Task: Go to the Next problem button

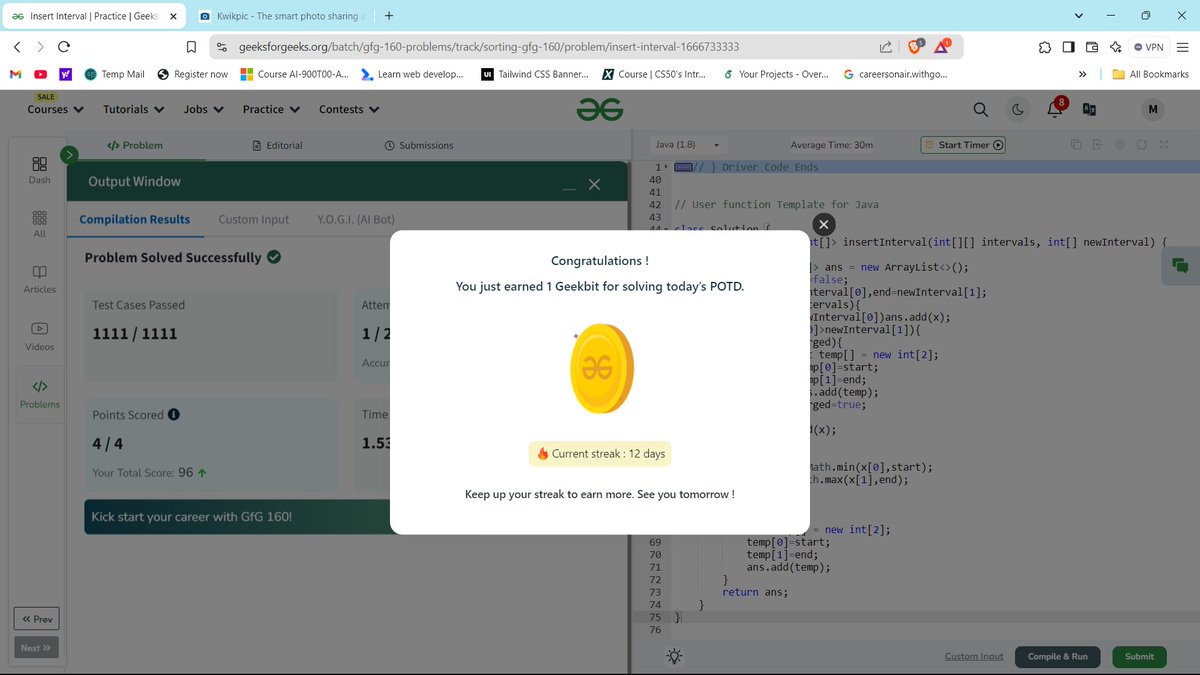Action: pyautogui.click(x=36, y=647)
